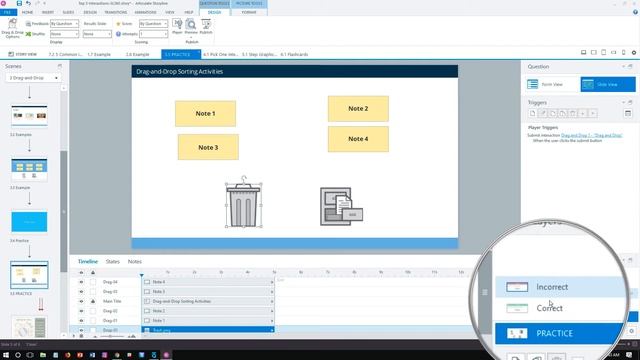Open the Shuffle None dropdown

pos(64,34)
